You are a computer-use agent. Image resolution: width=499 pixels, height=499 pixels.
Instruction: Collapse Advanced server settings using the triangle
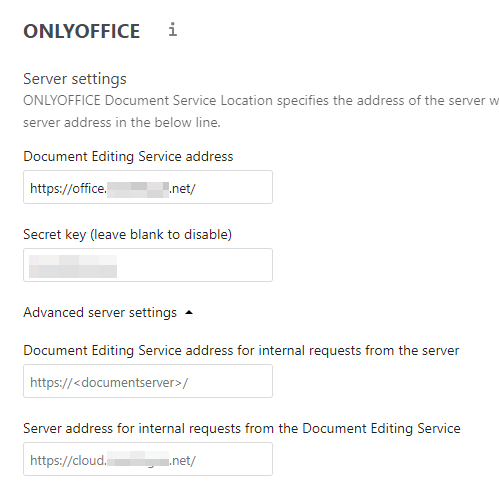[189, 313]
